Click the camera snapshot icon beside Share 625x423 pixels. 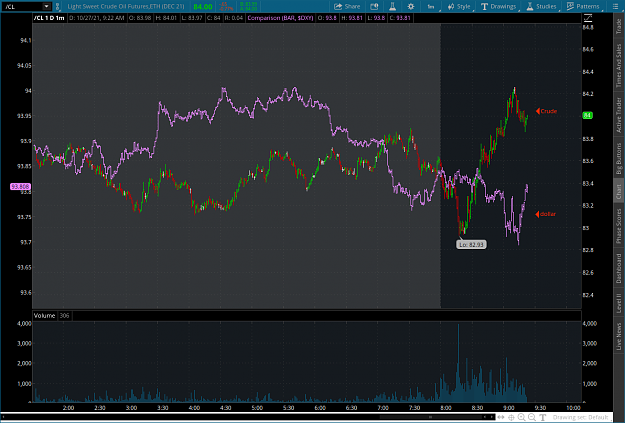click(374, 6)
